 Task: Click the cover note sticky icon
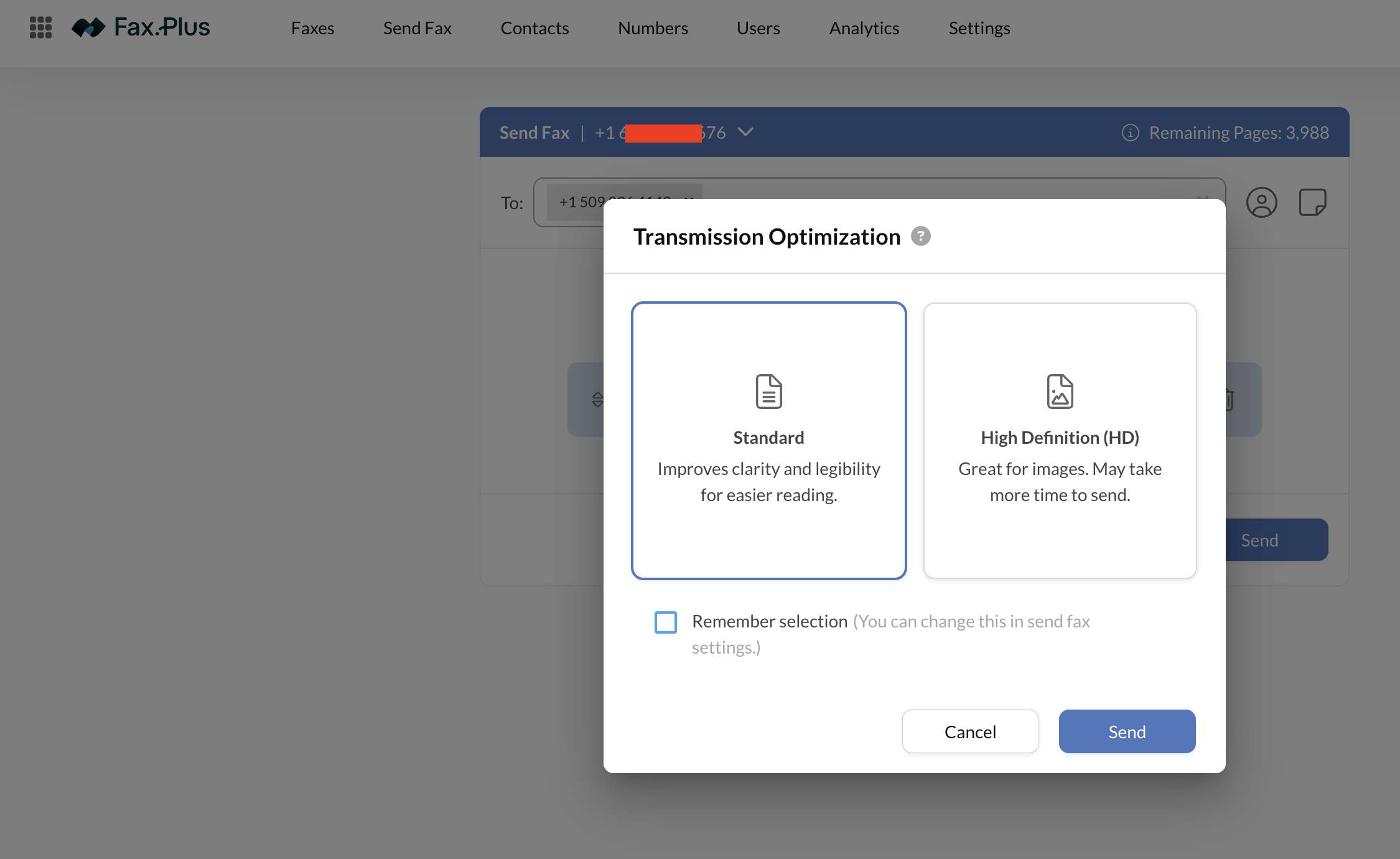[1312, 202]
